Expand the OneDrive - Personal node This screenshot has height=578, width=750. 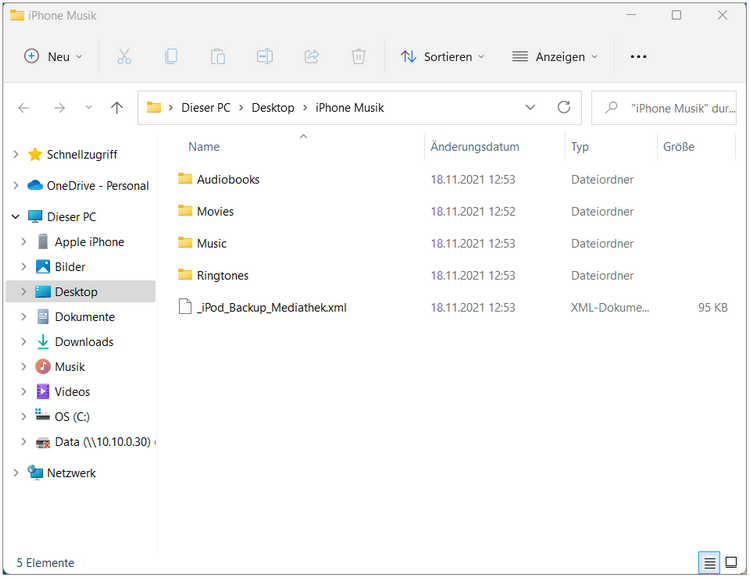16,185
